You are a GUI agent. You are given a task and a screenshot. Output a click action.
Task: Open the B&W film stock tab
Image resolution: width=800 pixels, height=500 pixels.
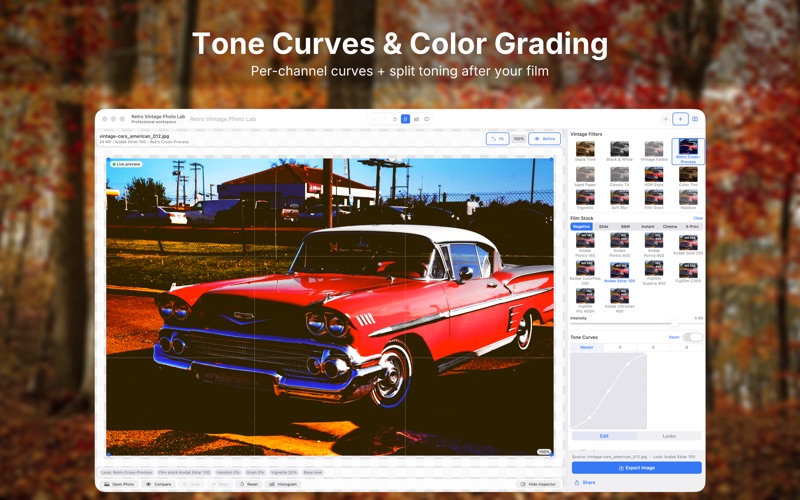626,227
